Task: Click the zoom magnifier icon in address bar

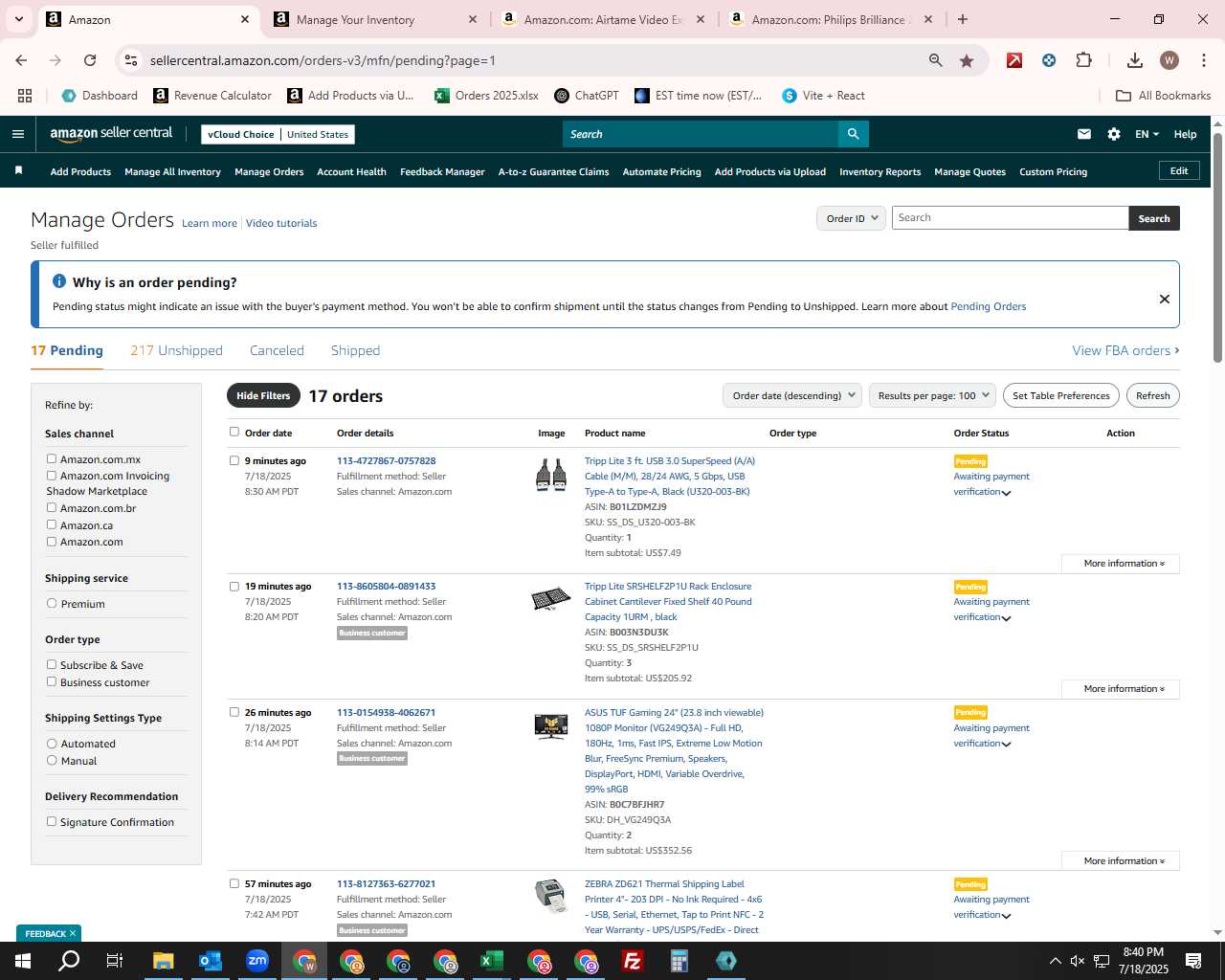Action: pos(936,60)
